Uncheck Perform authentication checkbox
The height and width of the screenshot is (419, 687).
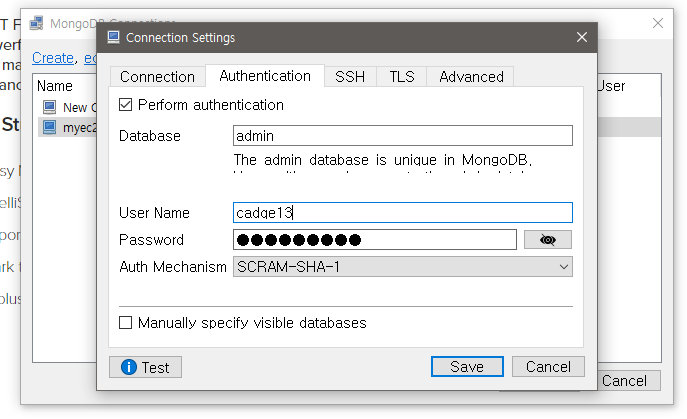tap(125, 105)
